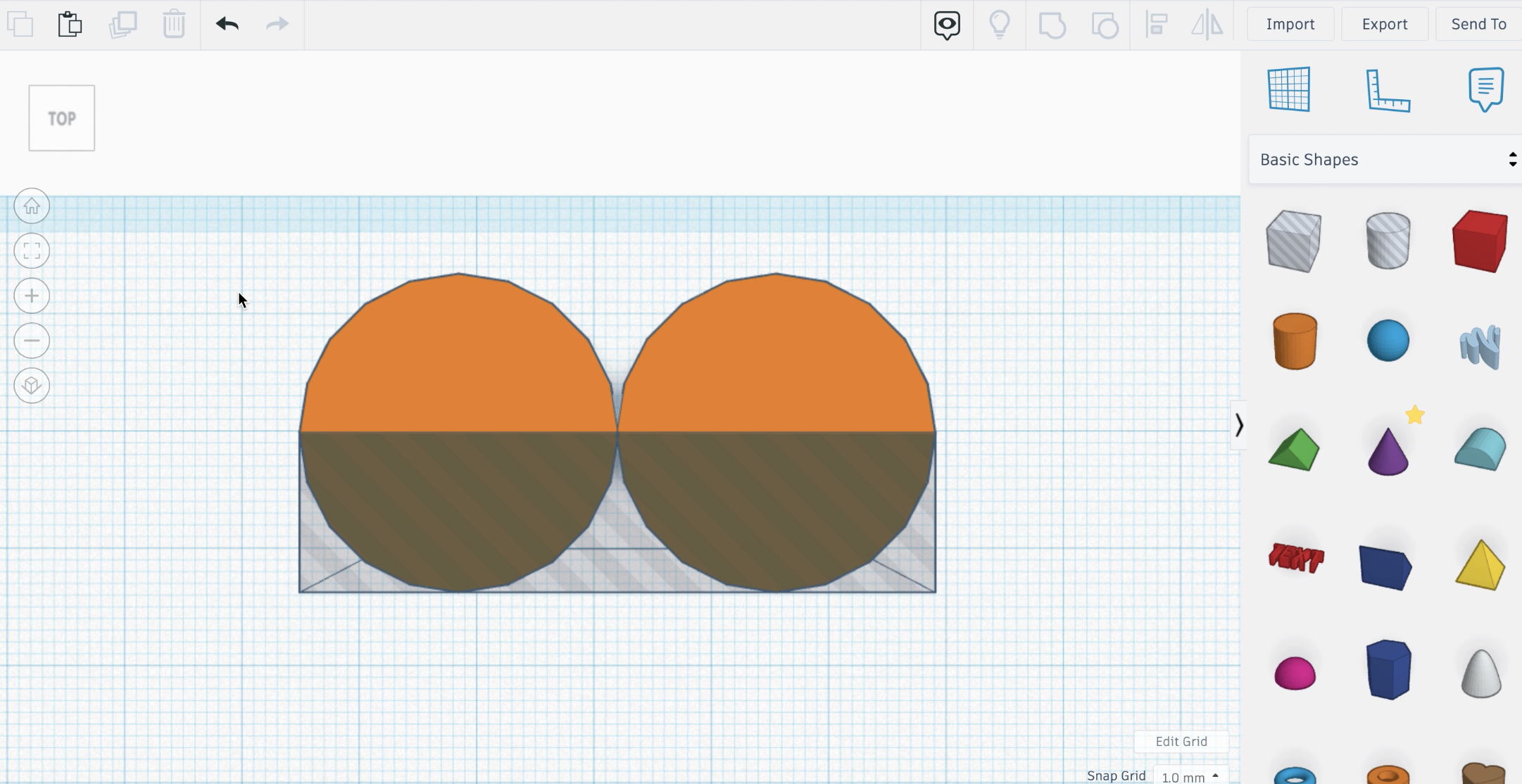The height and width of the screenshot is (784, 1522).
Task: Pick the gray Paraboloid shape
Action: click(x=1482, y=674)
